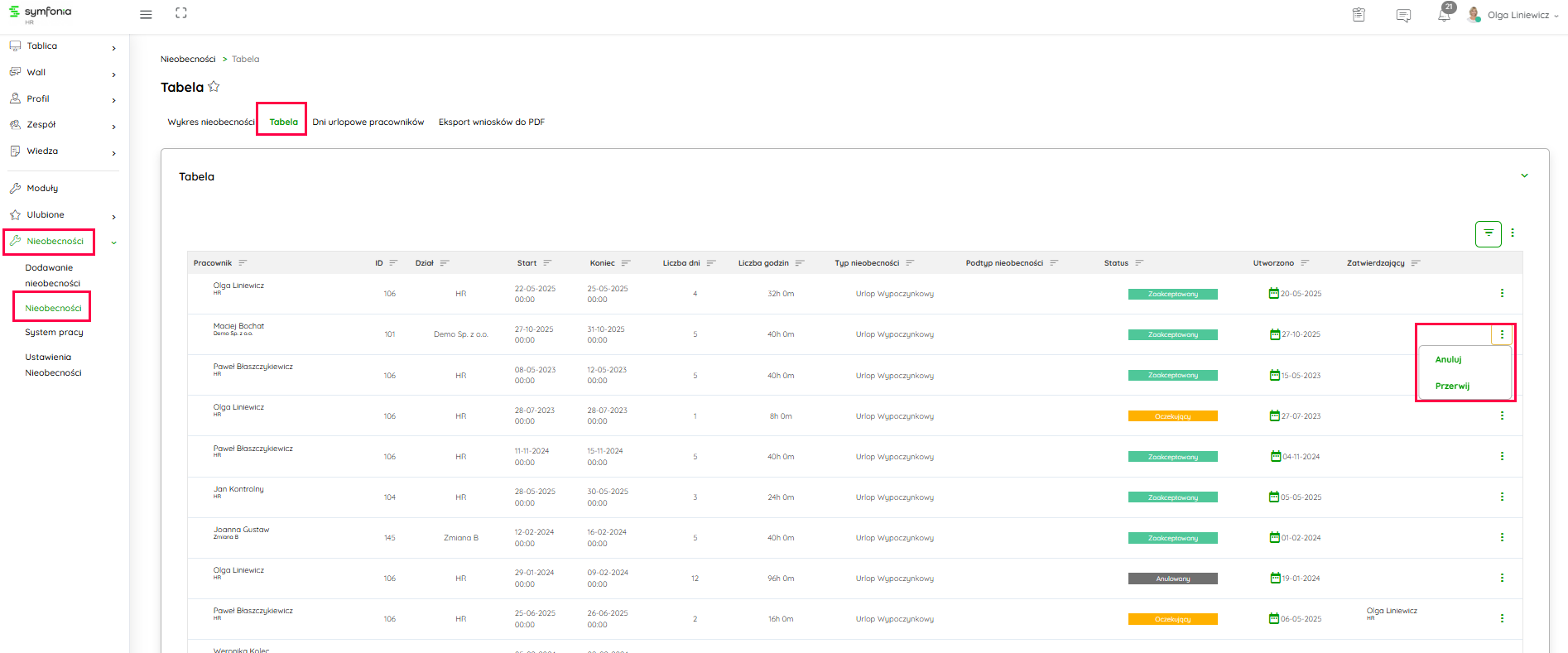
Task: Toggle fullscreen mode icon
Action: click(181, 13)
